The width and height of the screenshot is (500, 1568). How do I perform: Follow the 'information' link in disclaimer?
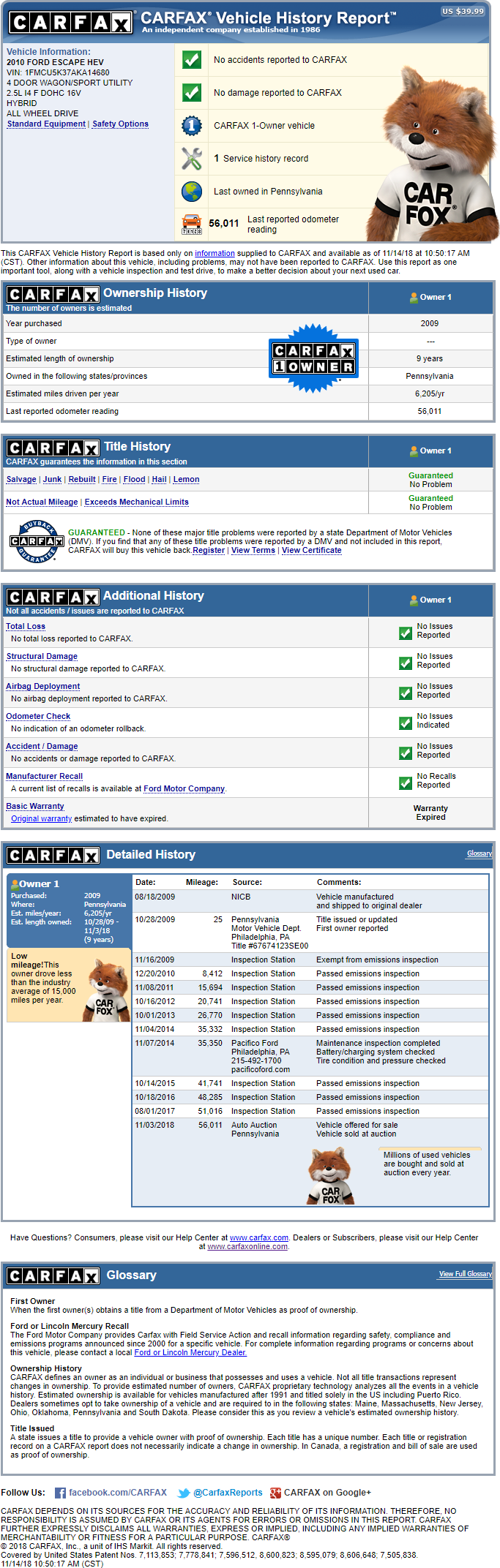214,253
